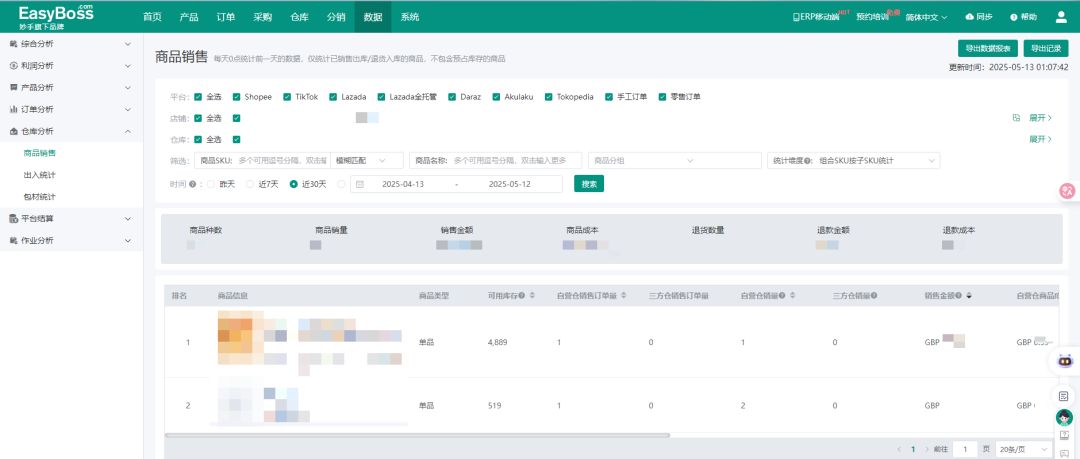Toggle 店铺 全选 checkbox
Screen dimensions: 1080x459
click(198, 118)
